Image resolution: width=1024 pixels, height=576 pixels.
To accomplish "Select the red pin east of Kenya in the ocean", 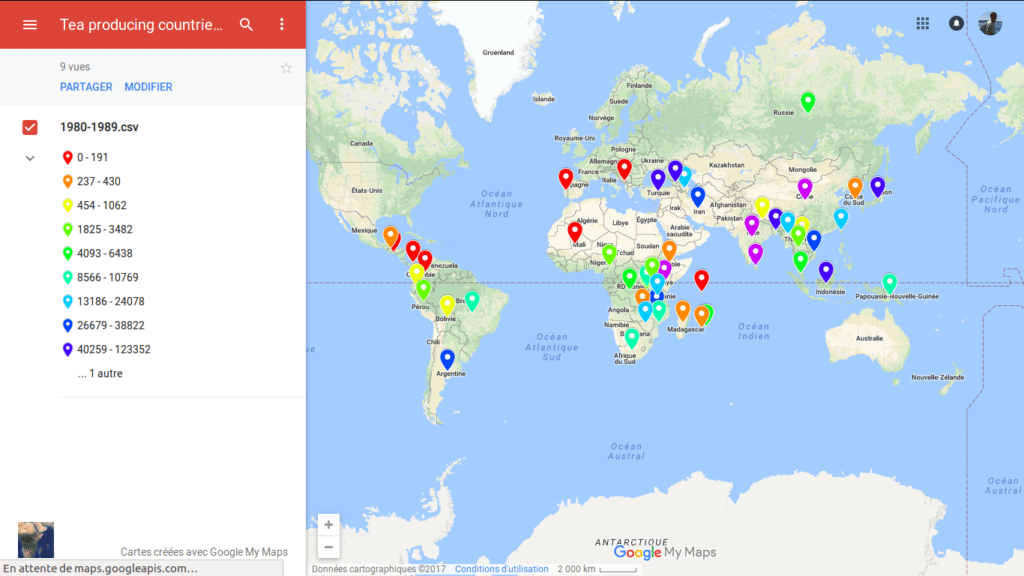I will coord(701,280).
